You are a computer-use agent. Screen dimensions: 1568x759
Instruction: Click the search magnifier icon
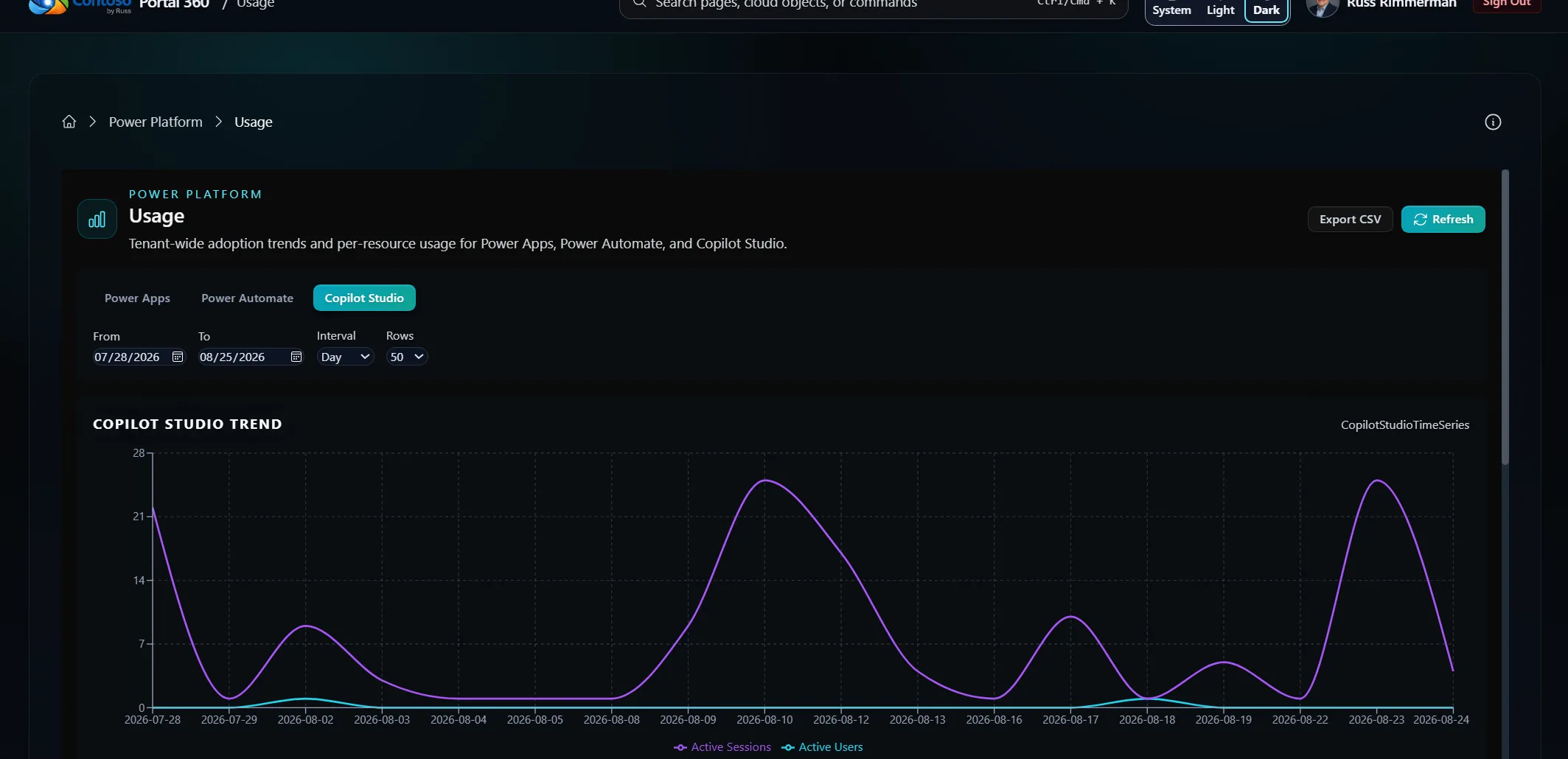point(639,4)
